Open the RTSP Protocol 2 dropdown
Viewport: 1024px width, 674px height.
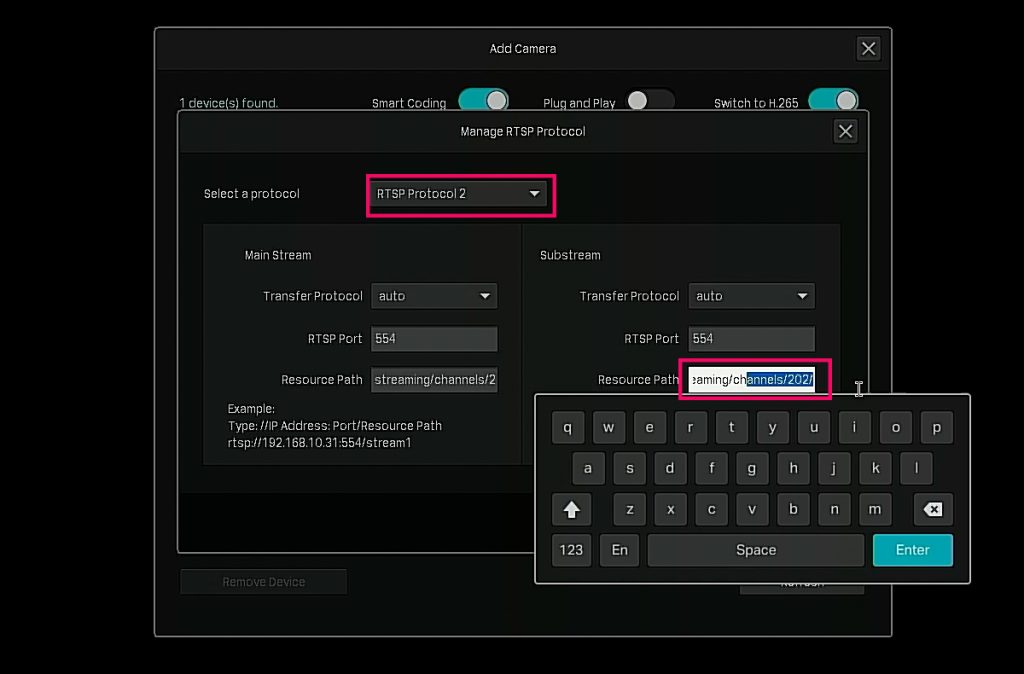(x=459, y=193)
